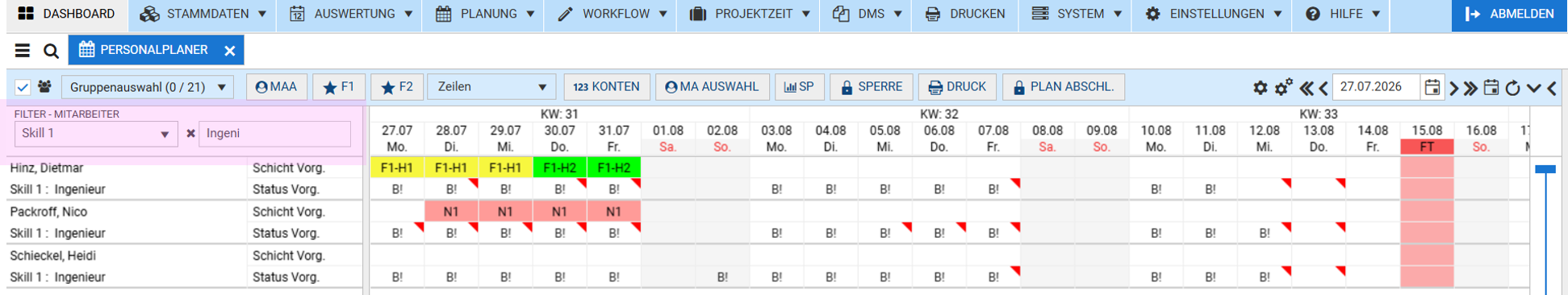Toggle the select-all checkbox in toolbar

pos(23,87)
